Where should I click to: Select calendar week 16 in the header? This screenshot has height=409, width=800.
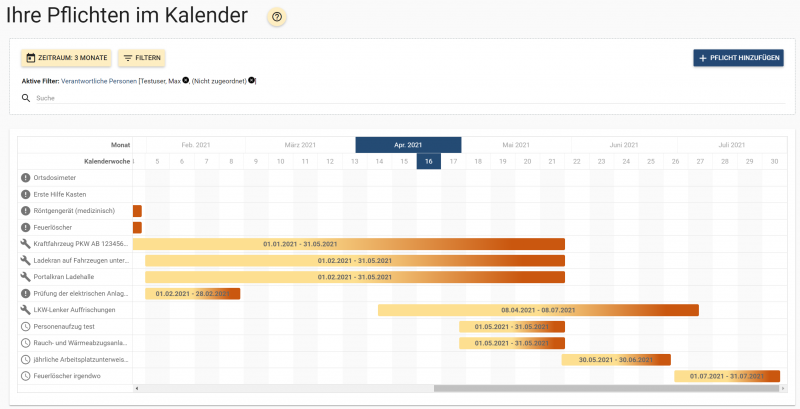click(x=428, y=161)
